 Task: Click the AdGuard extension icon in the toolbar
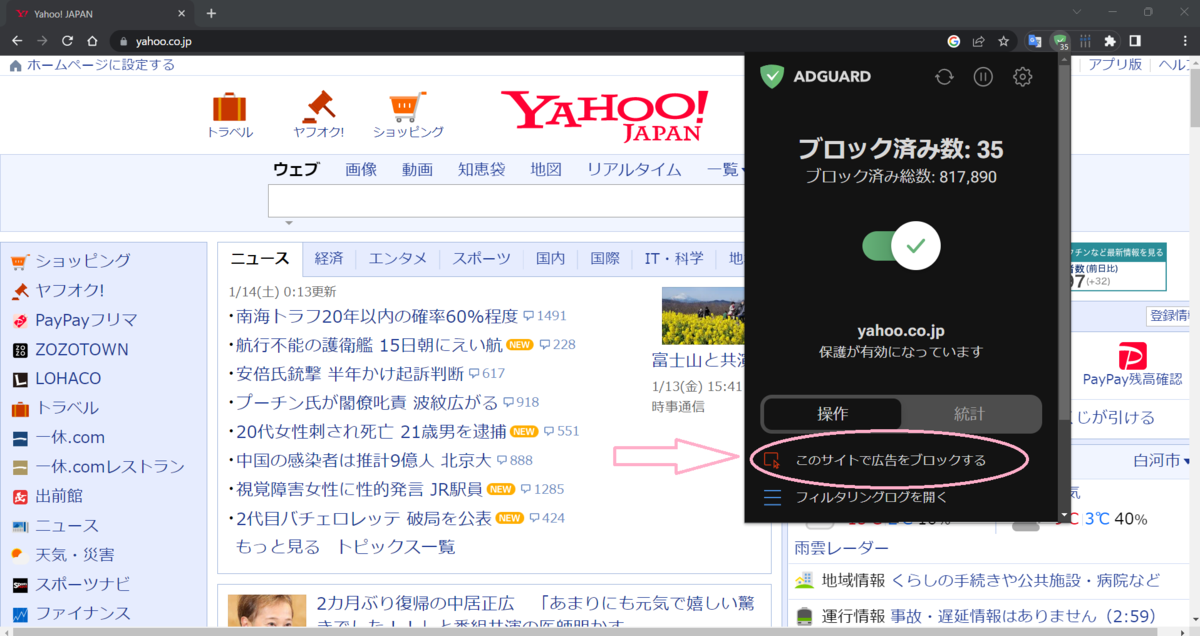[1061, 41]
